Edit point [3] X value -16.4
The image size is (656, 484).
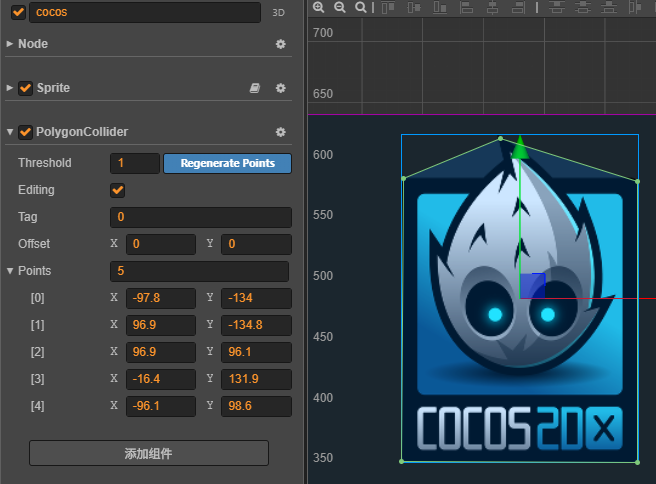(x=161, y=379)
